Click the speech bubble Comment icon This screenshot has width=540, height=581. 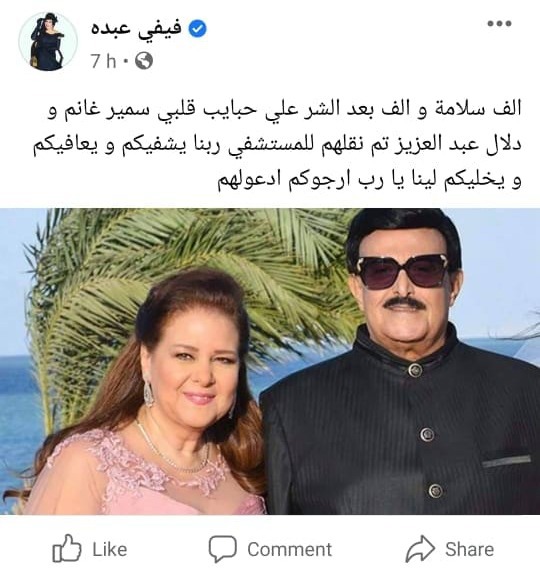[x=222, y=548]
